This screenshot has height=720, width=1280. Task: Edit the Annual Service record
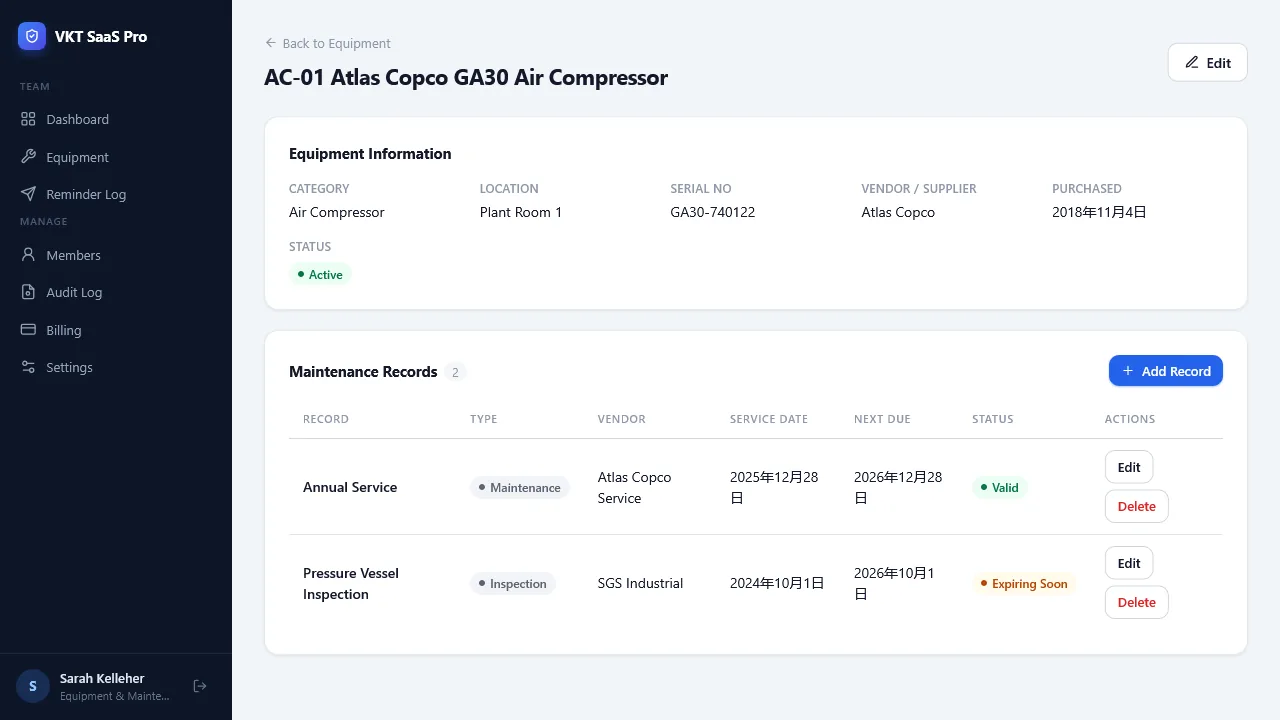pyautogui.click(x=1129, y=467)
